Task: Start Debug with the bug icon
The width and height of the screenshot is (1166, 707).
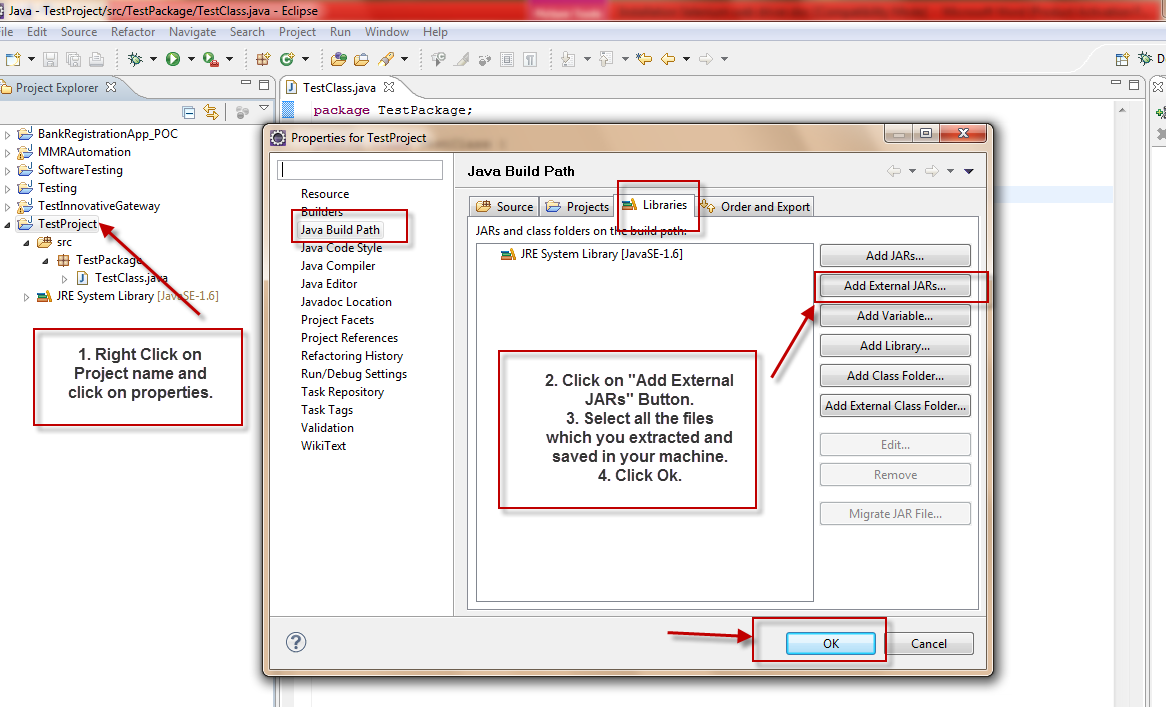Action: pyautogui.click(x=135, y=59)
